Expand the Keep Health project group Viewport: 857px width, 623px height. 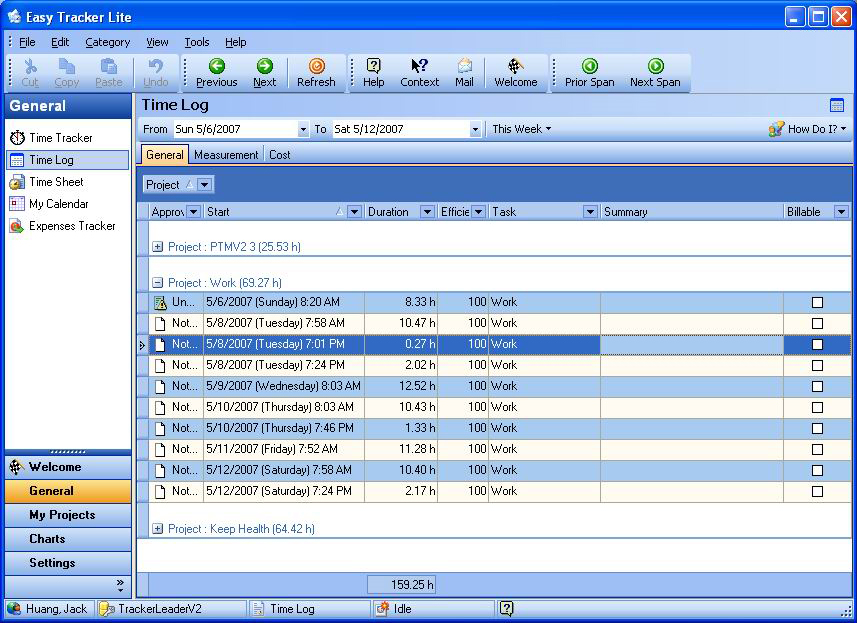tap(157, 529)
